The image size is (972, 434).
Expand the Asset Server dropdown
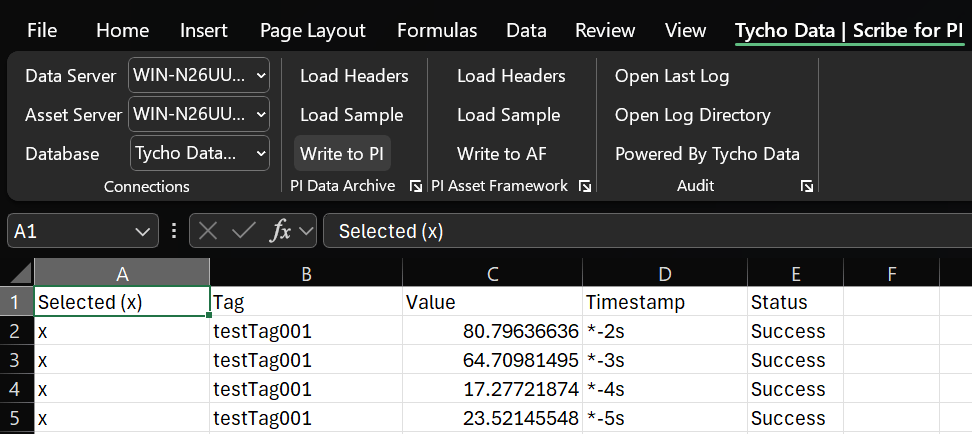(x=261, y=114)
